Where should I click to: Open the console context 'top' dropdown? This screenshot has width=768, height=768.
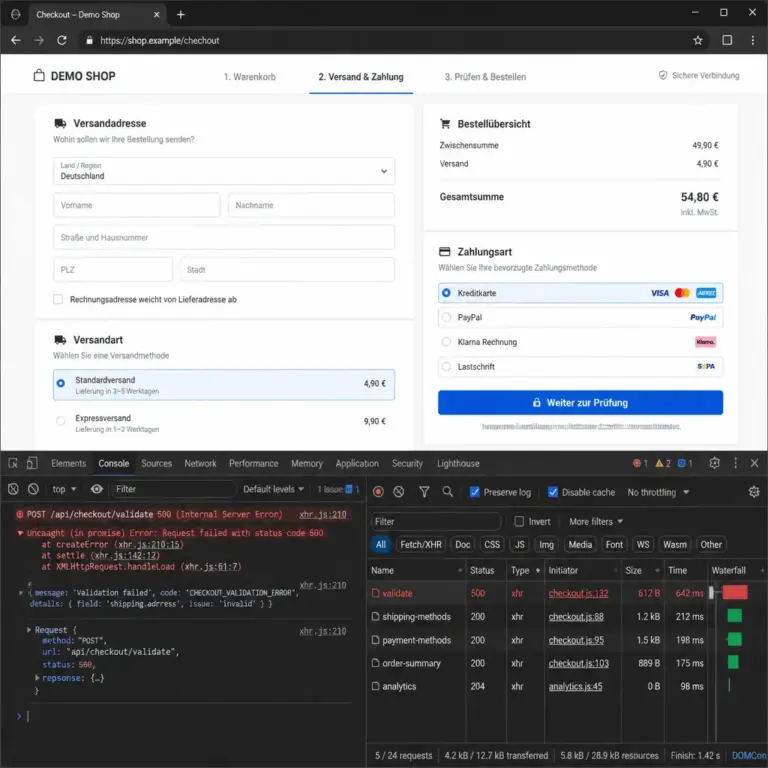[64, 489]
